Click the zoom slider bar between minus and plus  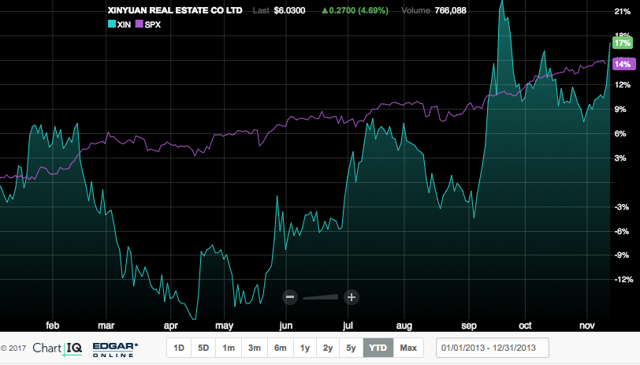pos(320,297)
